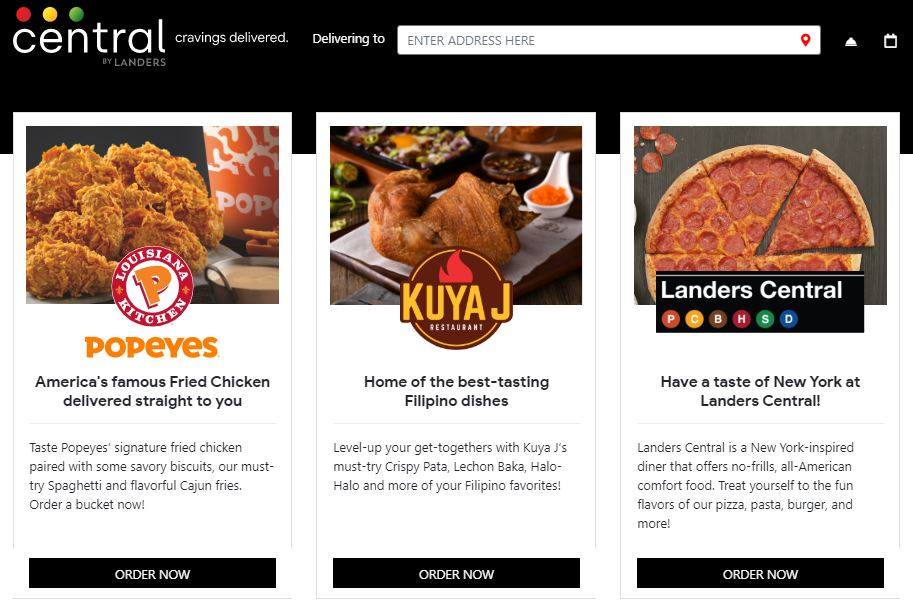Viewport: 913px width, 610px height.
Task: Order now from Kuya J
Action: point(456,573)
